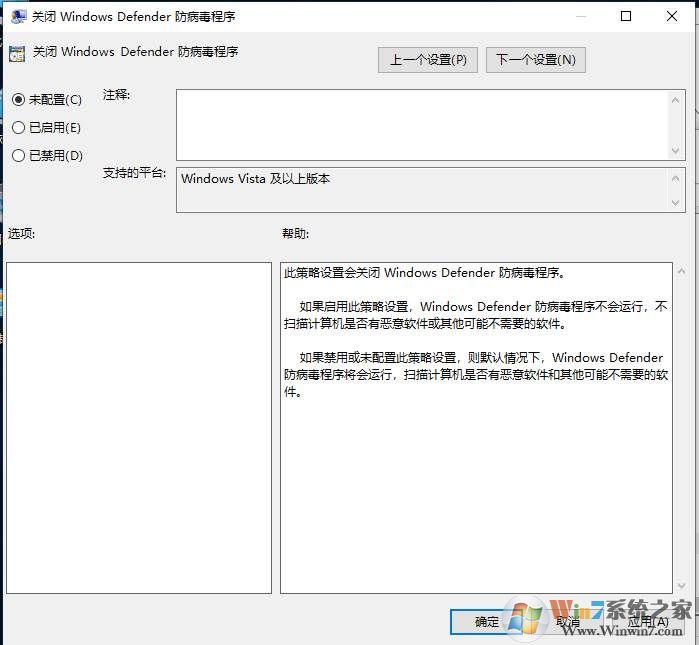Image resolution: width=699 pixels, height=645 pixels.
Task: Close the Windows Defender policy dialog
Action: [x=672, y=16]
